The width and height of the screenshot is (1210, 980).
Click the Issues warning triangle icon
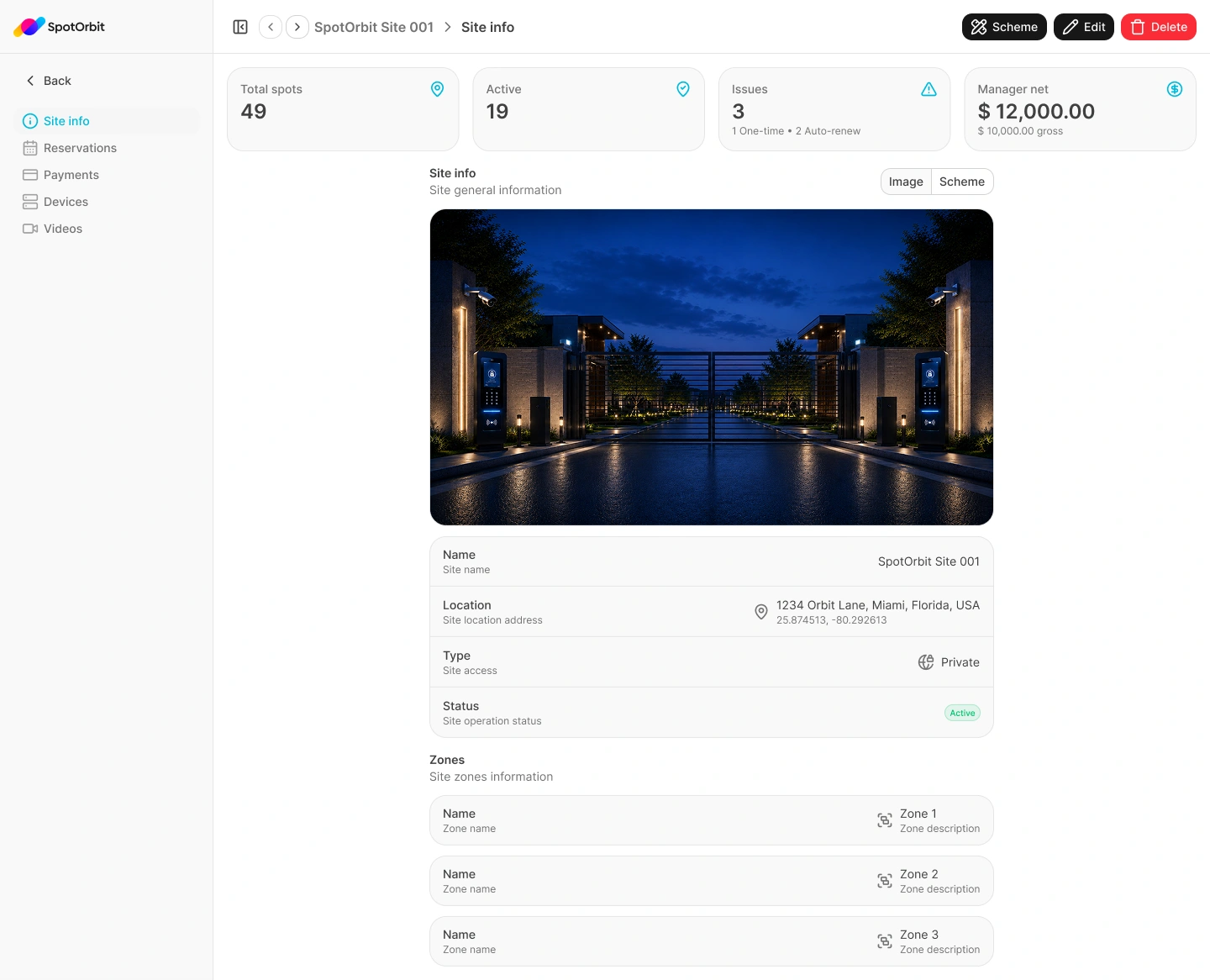[929, 89]
